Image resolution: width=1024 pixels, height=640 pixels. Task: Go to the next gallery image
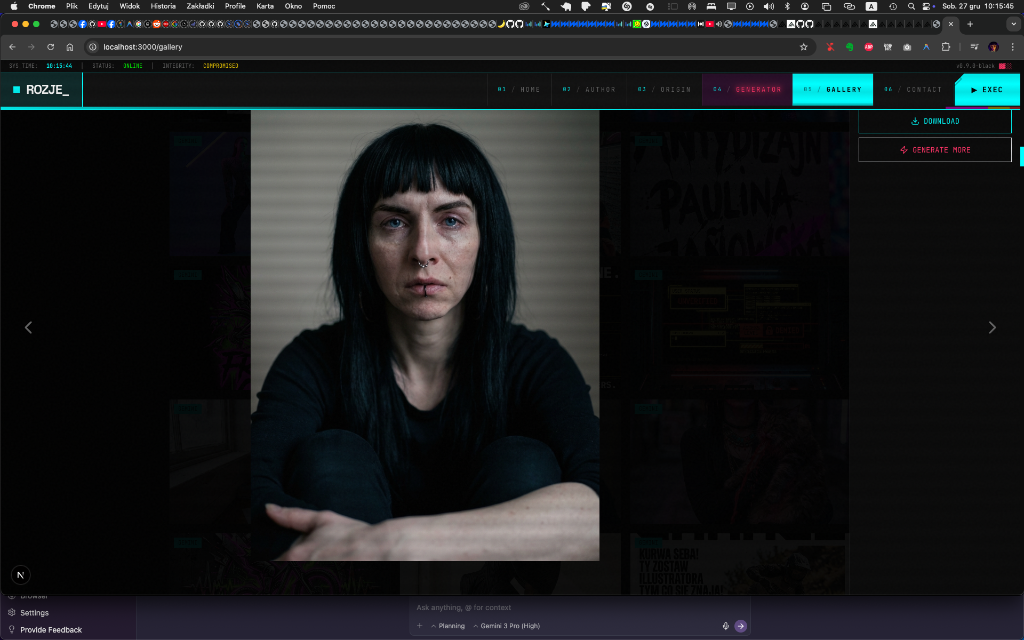click(992, 327)
